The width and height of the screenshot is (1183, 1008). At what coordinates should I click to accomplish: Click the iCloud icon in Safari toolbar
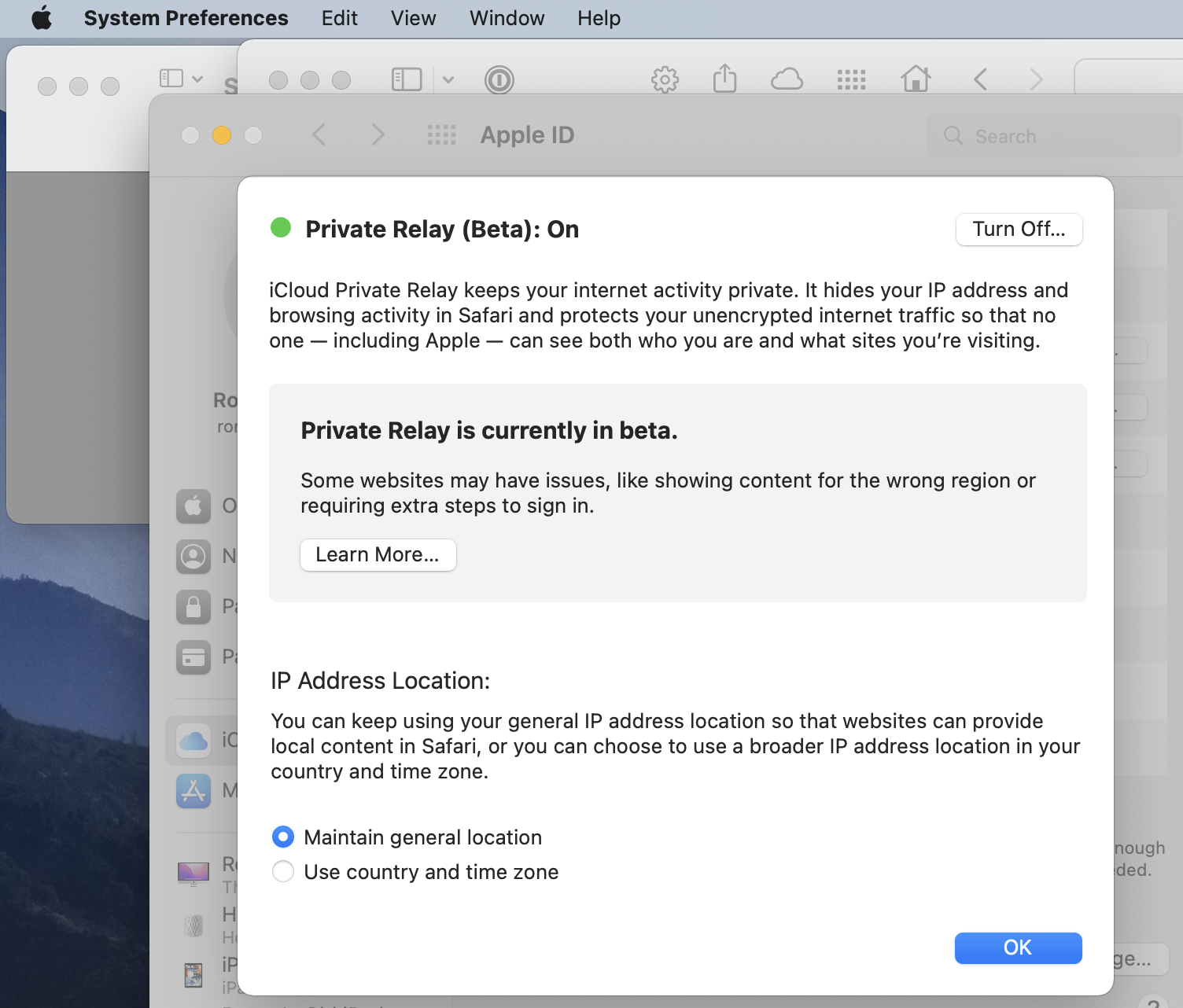point(787,79)
